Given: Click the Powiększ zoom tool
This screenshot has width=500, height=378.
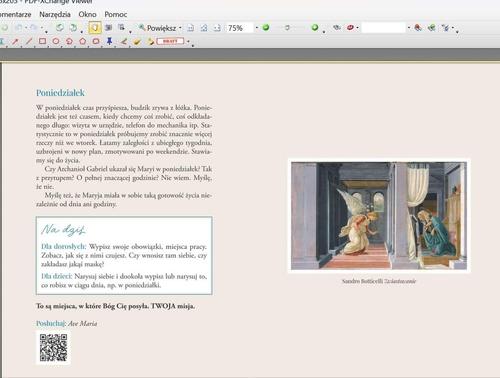Looking at the screenshot, I should coord(157,28).
